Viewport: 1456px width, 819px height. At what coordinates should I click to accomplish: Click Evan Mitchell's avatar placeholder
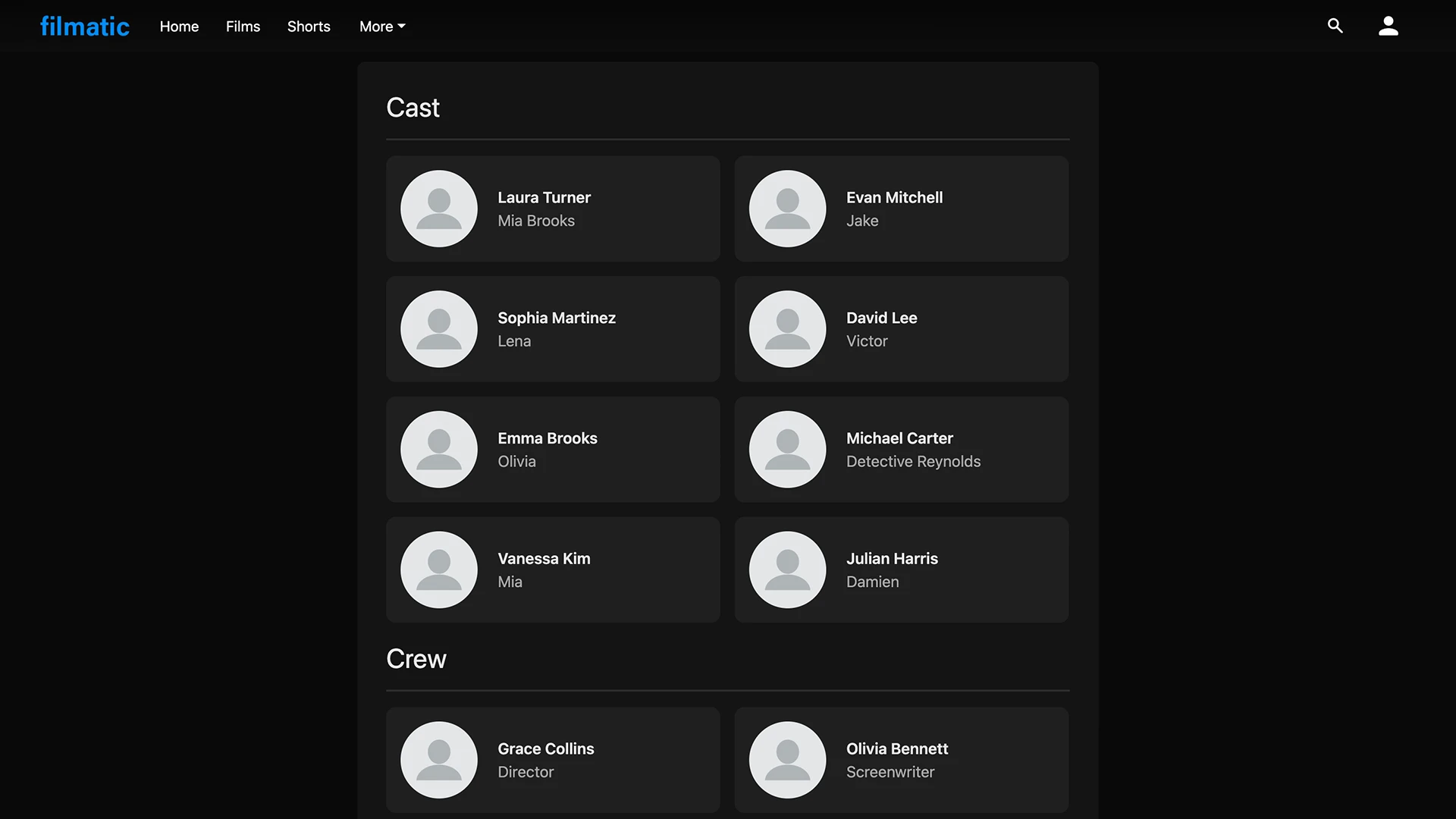point(787,209)
